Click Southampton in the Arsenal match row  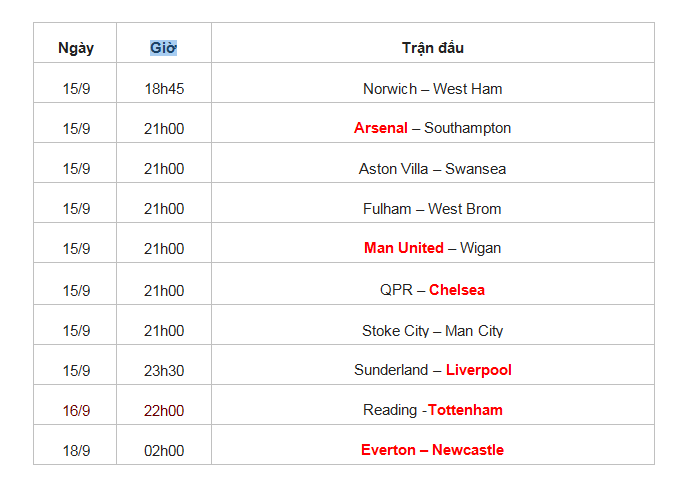coord(467,128)
